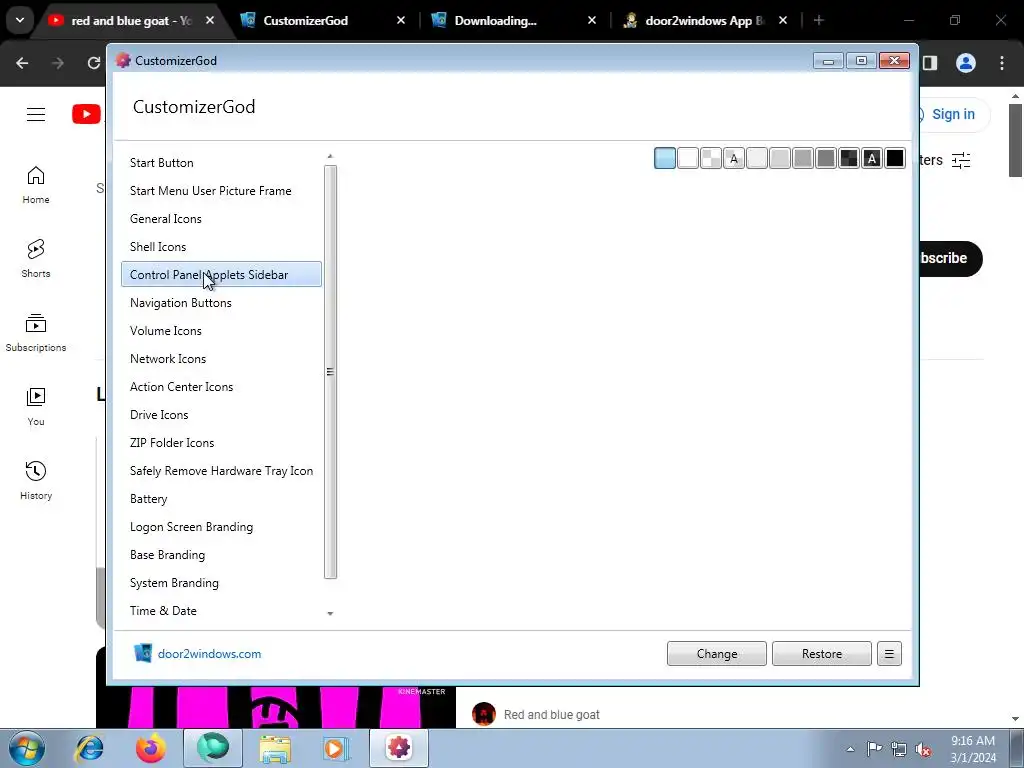
Task: Click the category list scroll-down arrow
Action: [x=330, y=614]
